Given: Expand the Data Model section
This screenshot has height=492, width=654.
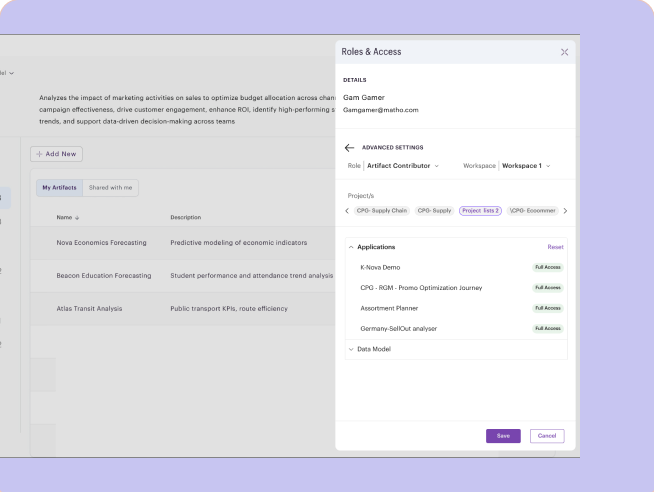Looking at the screenshot, I should pos(351,349).
